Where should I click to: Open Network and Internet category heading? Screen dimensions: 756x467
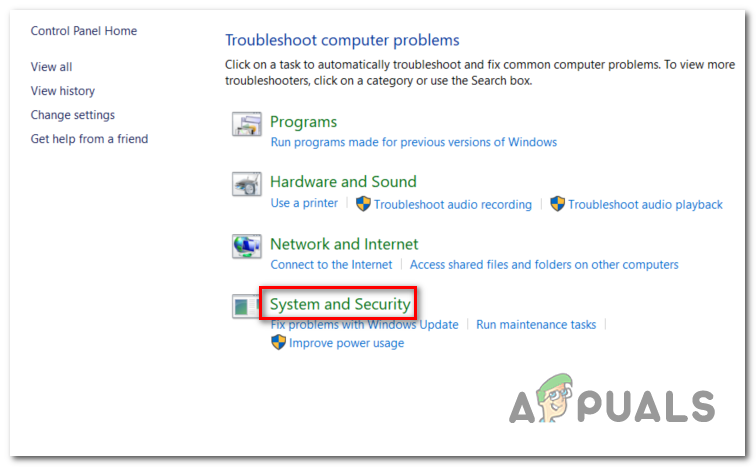point(344,244)
